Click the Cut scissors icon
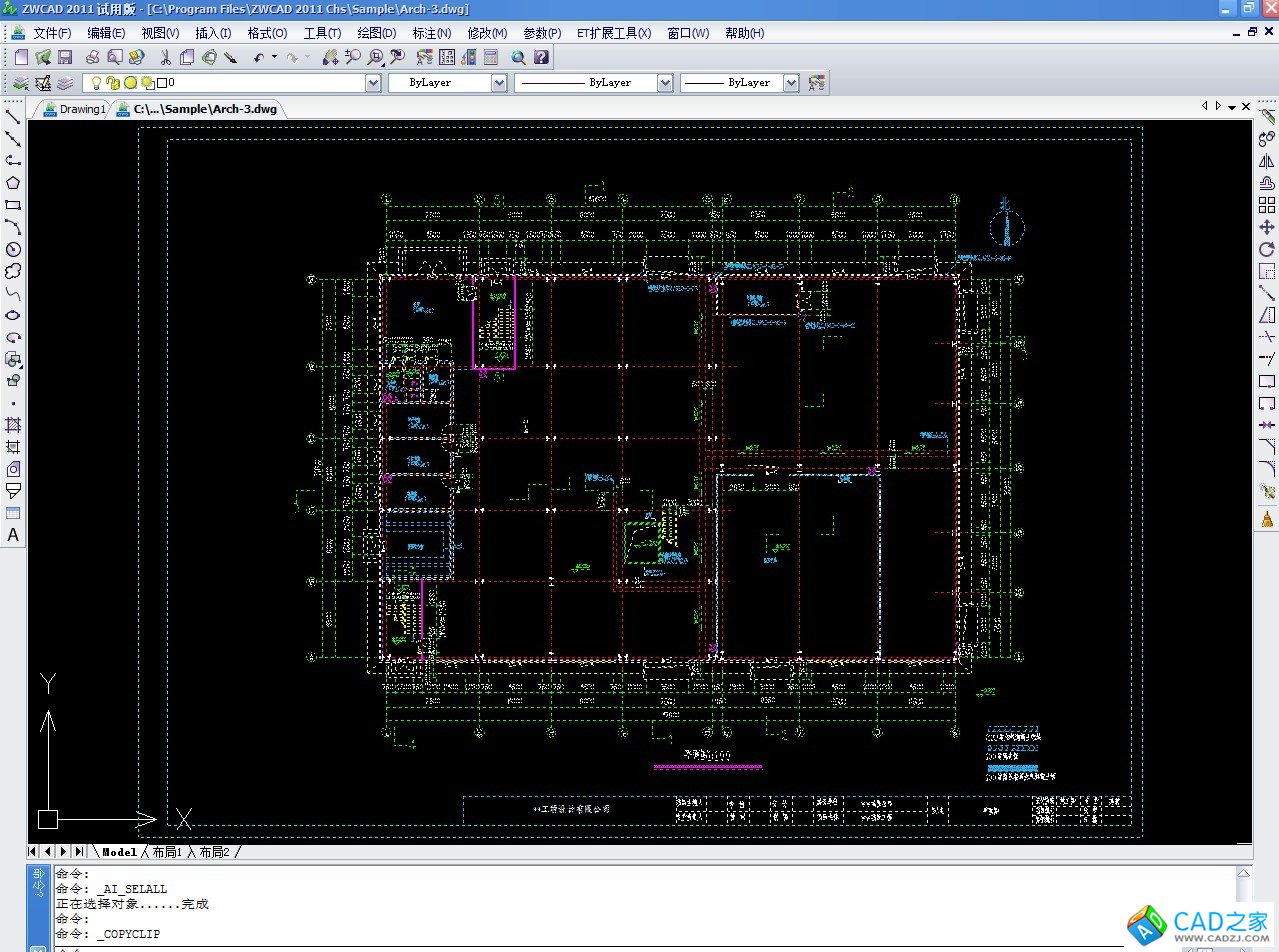 165,57
